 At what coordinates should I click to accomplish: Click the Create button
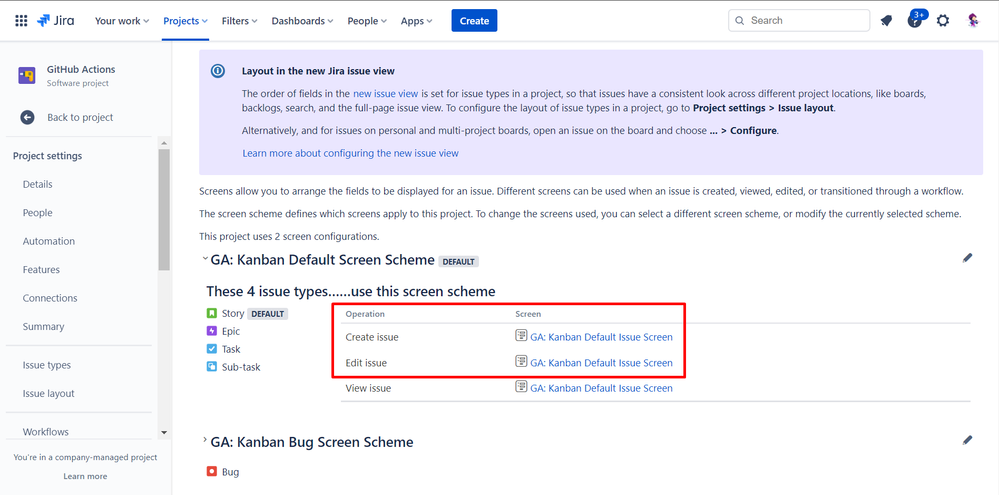click(x=474, y=20)
